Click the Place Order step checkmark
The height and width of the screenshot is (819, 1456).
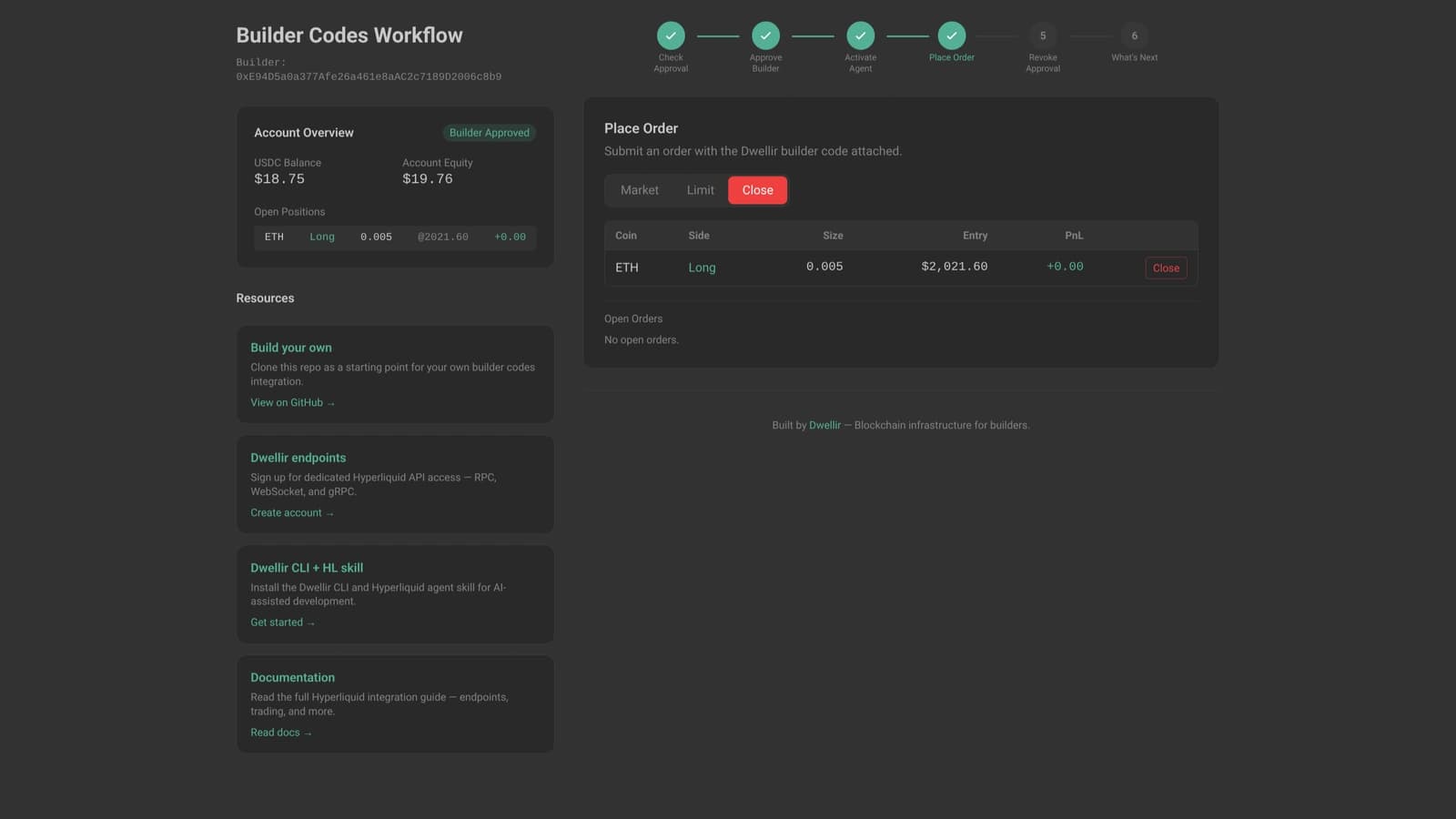[951, 35]
